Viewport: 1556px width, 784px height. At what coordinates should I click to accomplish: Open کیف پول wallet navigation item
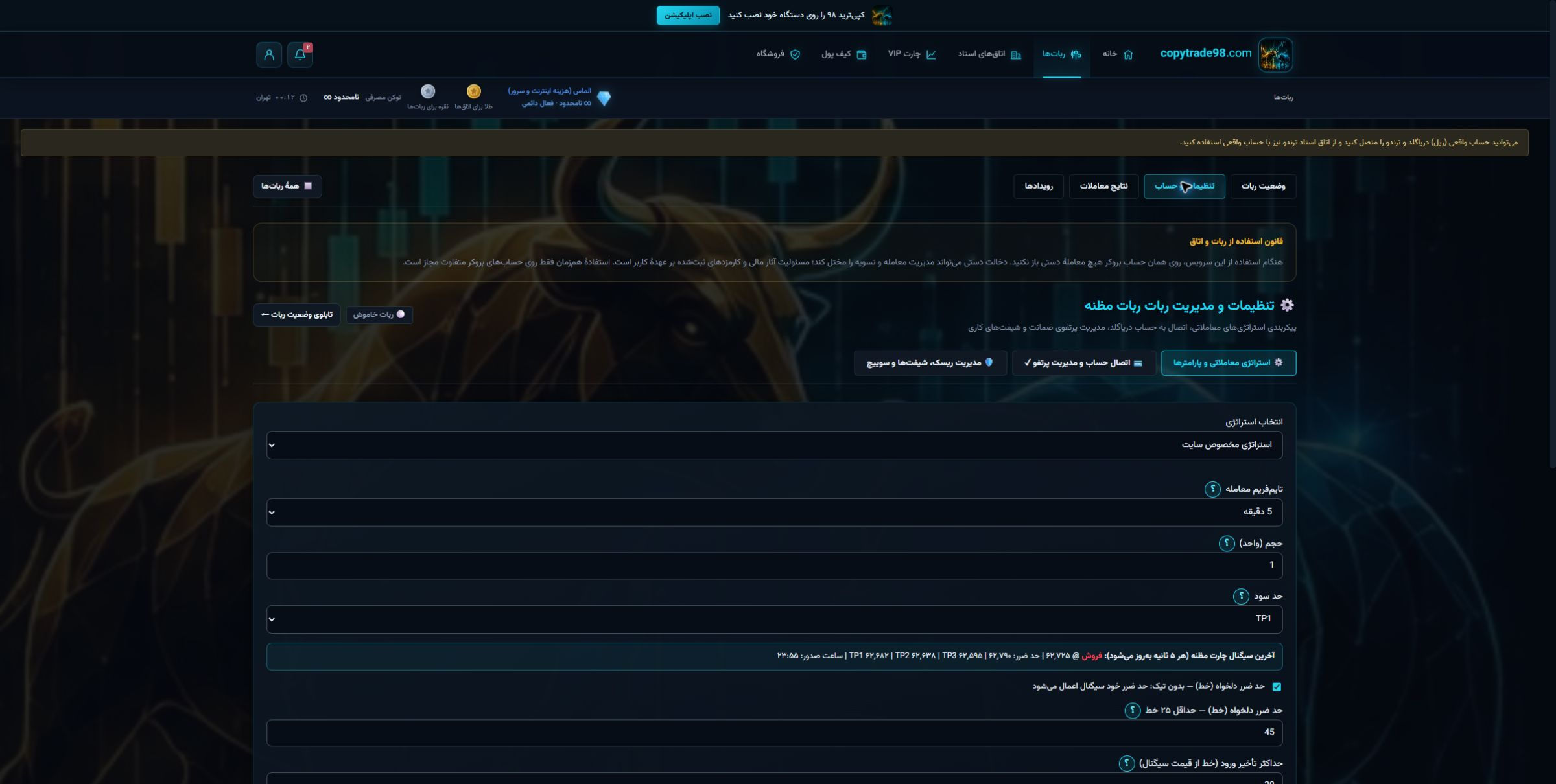843,54
